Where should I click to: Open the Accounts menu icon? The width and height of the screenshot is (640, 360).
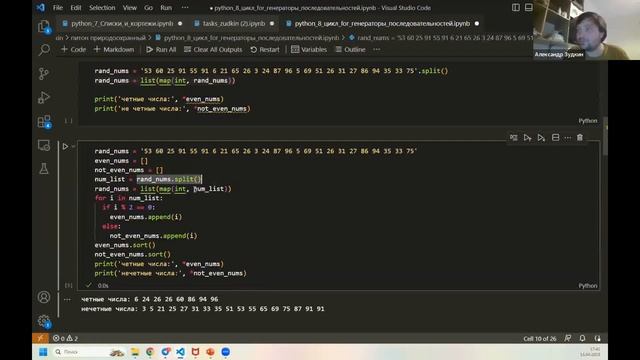44,297
